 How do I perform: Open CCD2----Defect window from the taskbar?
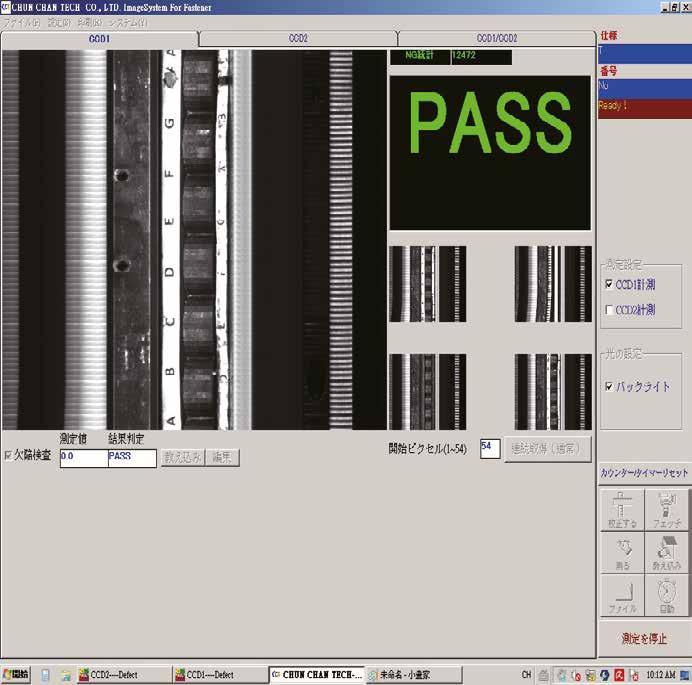pos(124,674)
